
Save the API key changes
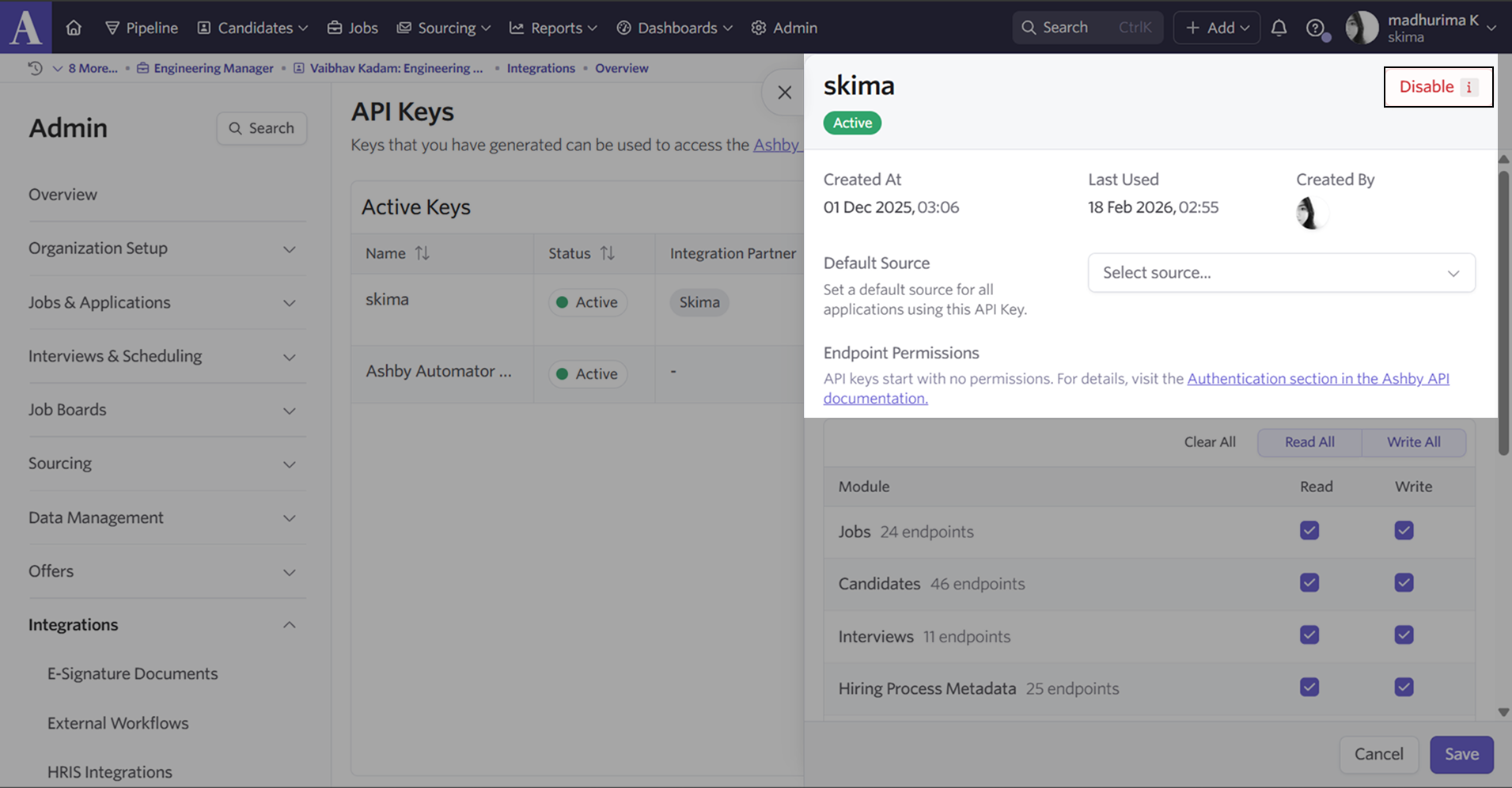tap(1461, 754)
